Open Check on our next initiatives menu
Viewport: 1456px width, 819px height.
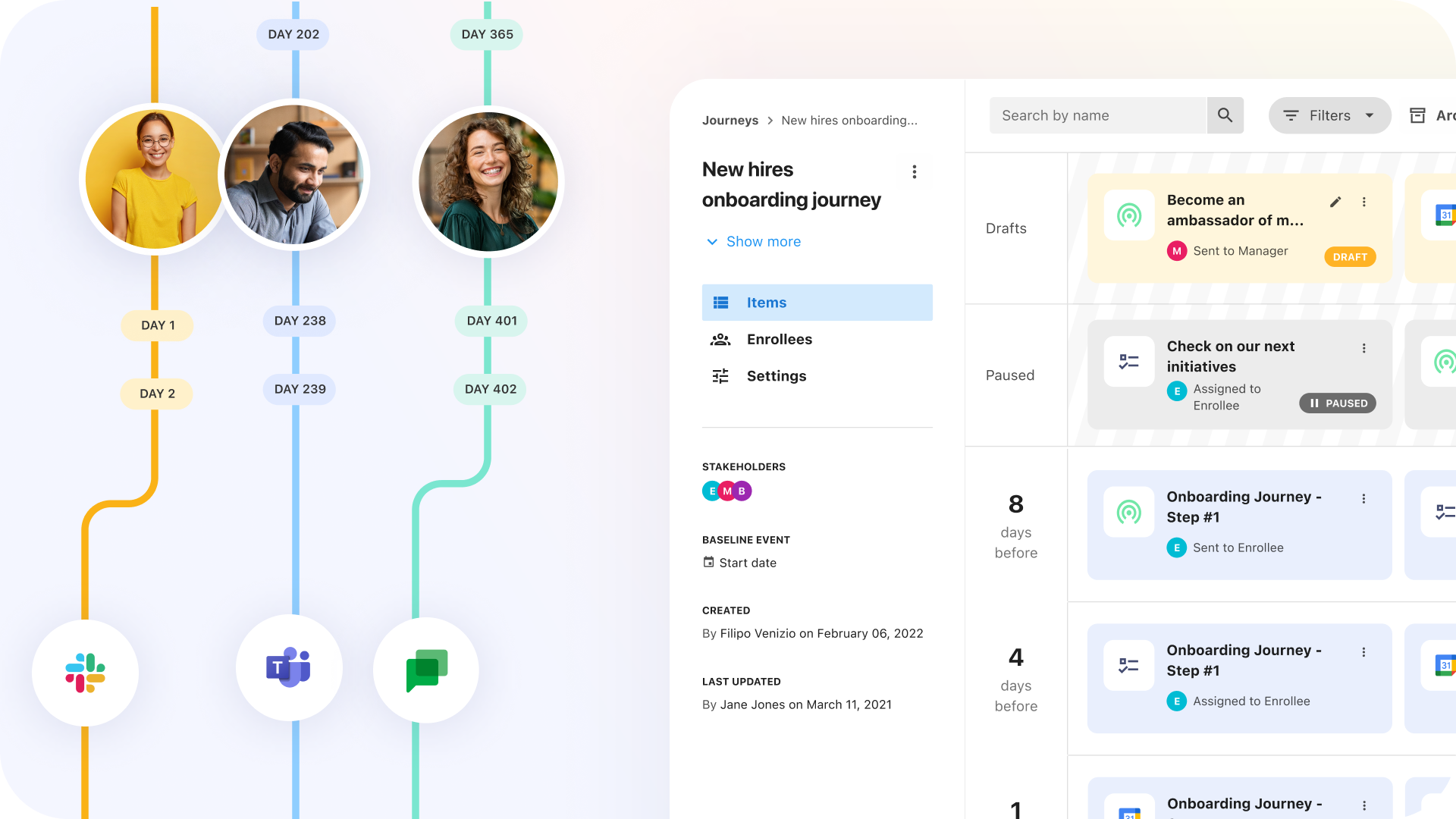pos(1363,348)
